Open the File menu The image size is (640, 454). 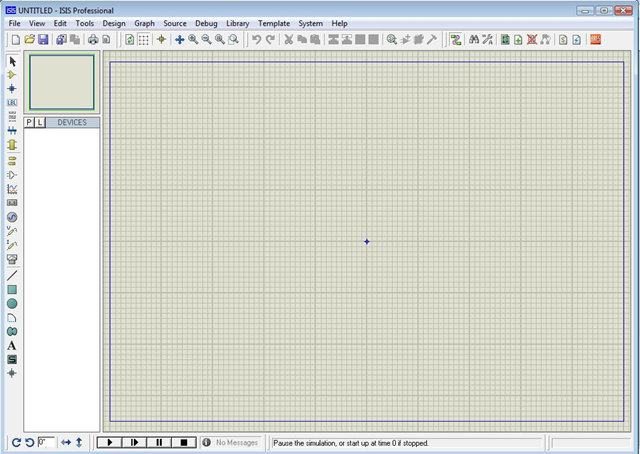14,23
